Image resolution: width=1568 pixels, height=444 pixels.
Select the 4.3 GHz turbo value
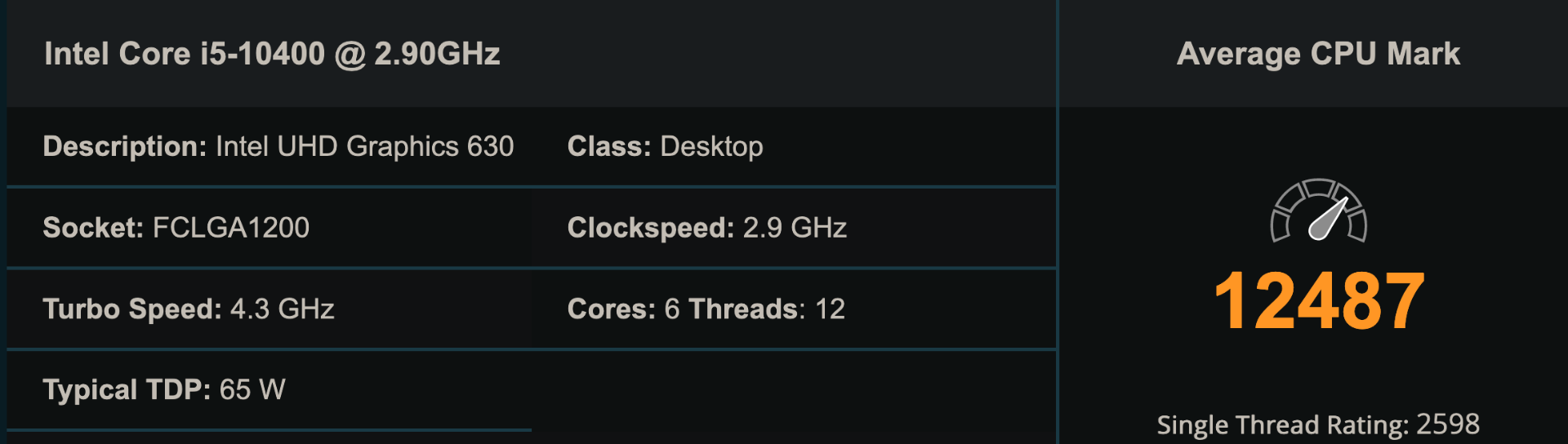pyautogui.click(x=283, y=309)
